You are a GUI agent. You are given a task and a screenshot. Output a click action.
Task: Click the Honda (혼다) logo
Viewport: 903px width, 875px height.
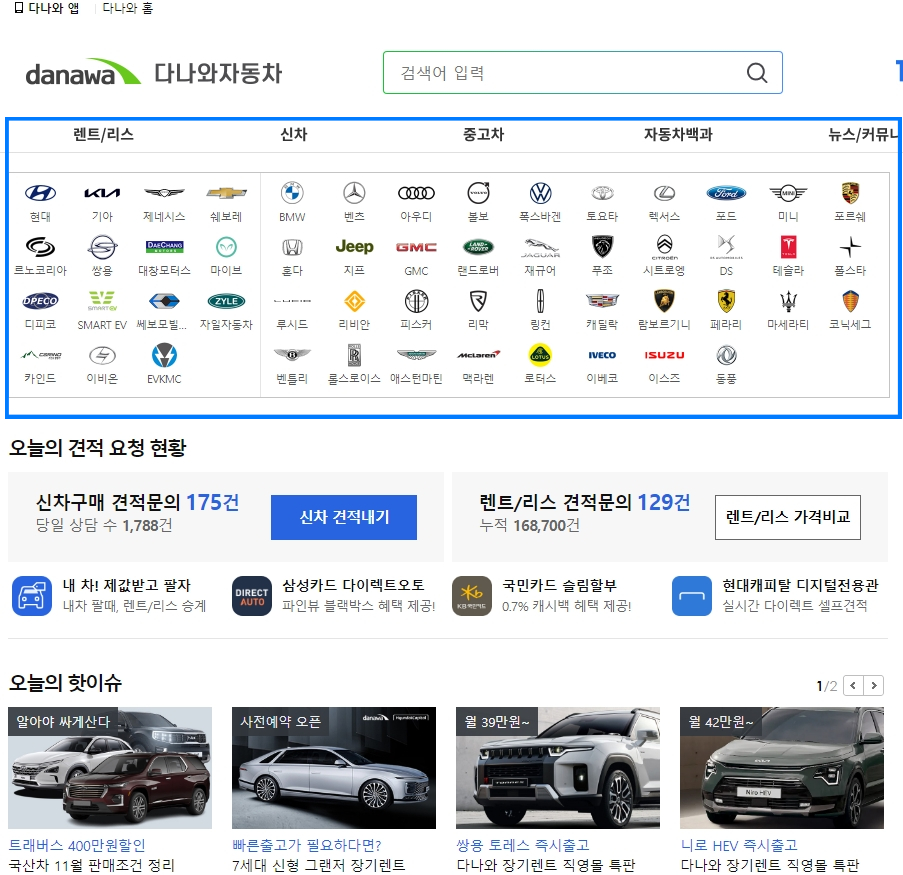coord(292,248)
